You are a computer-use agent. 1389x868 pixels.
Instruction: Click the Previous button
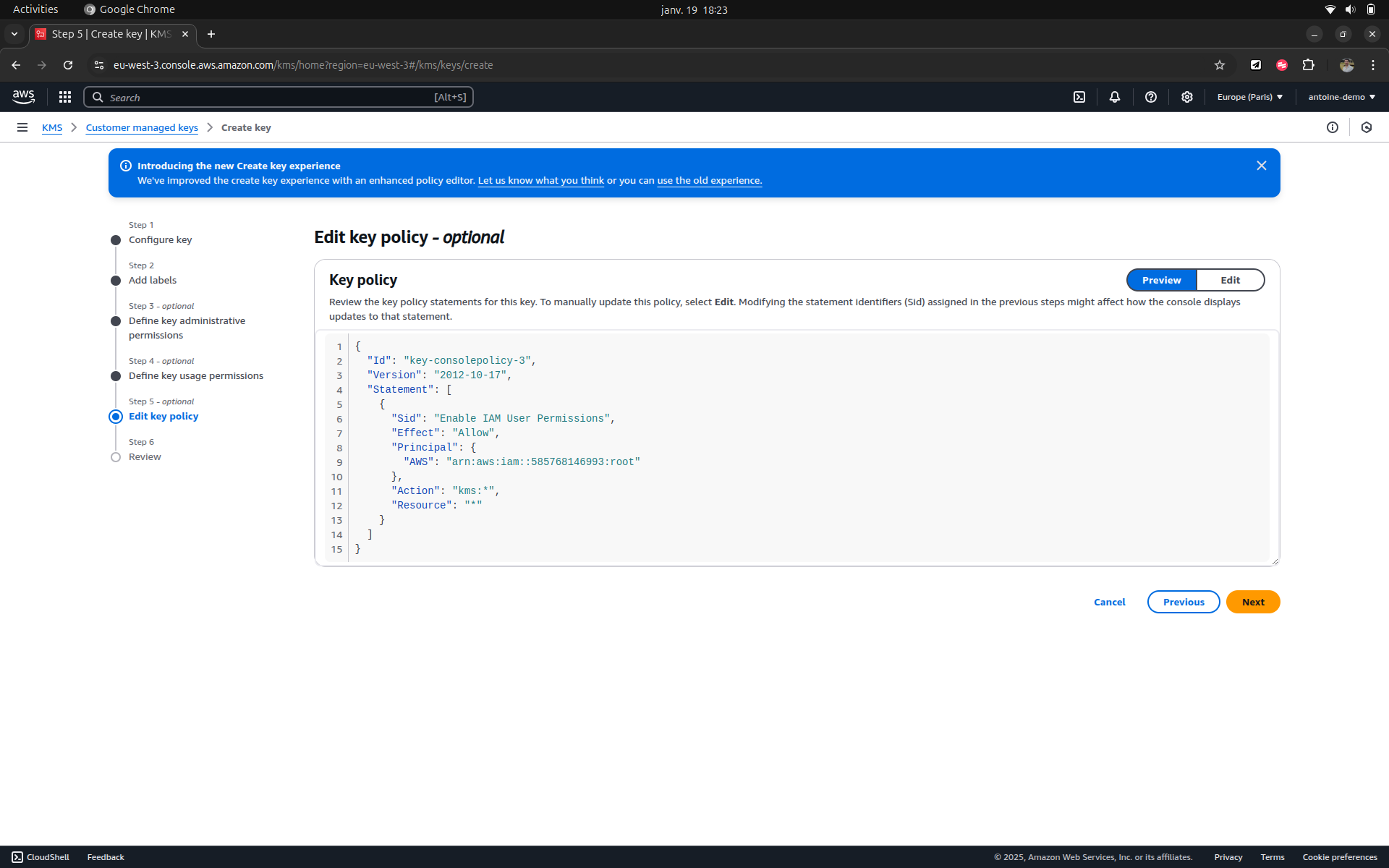(x=1183, y=602)
